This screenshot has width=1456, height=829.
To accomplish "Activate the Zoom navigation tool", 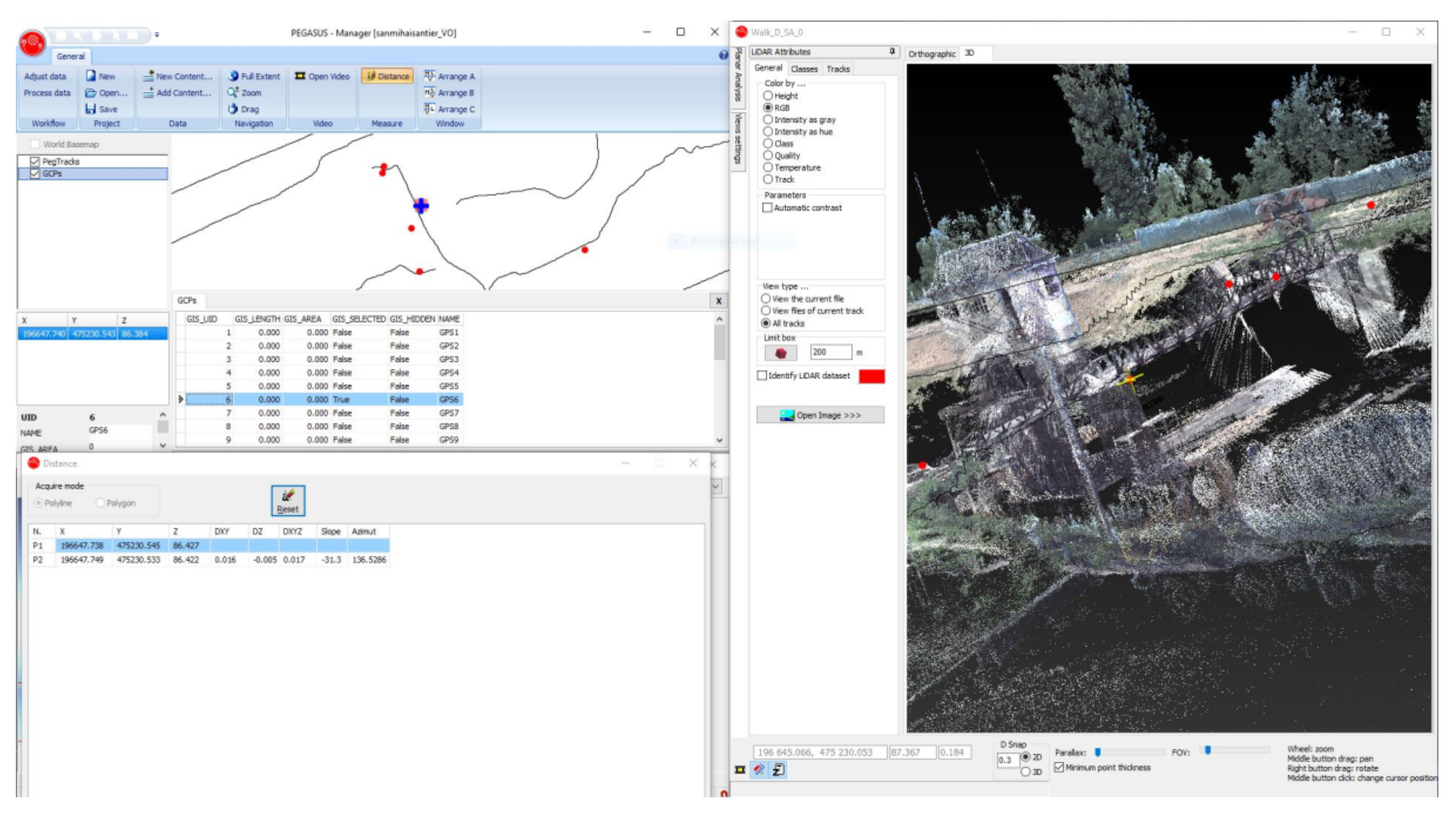I will point(234,92).
